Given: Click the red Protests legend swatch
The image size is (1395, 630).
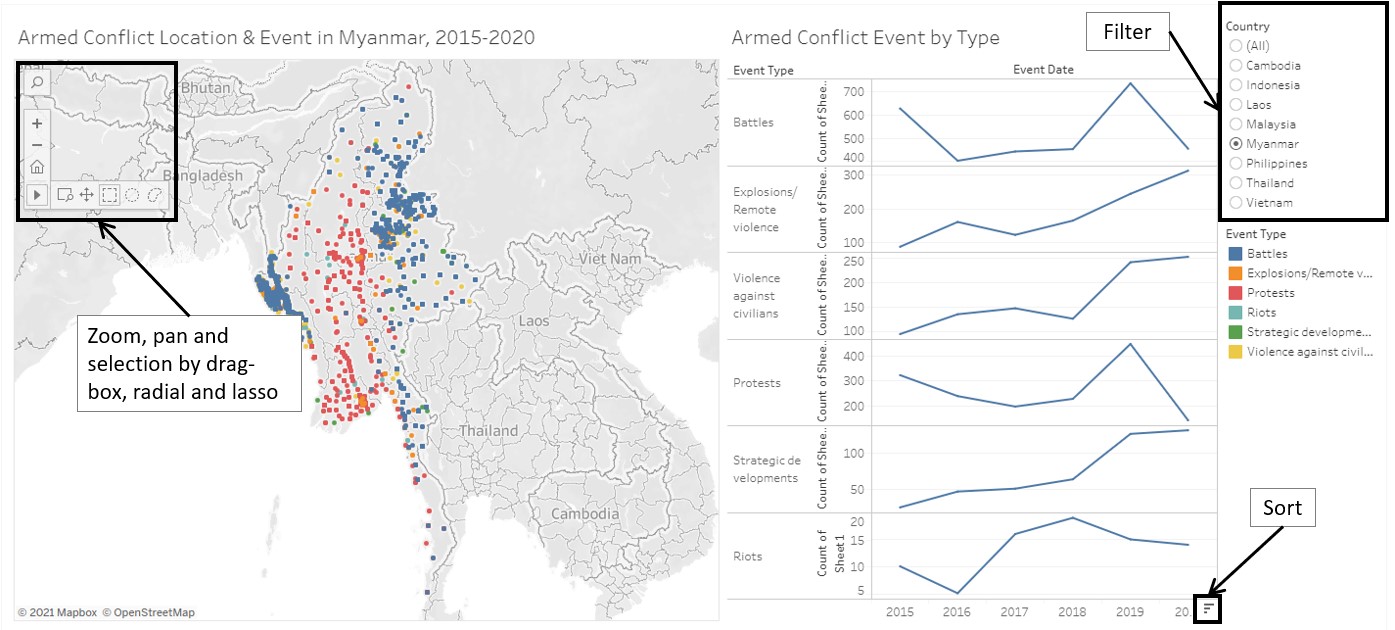Looking at the screenshot, I should (1235, 293).
